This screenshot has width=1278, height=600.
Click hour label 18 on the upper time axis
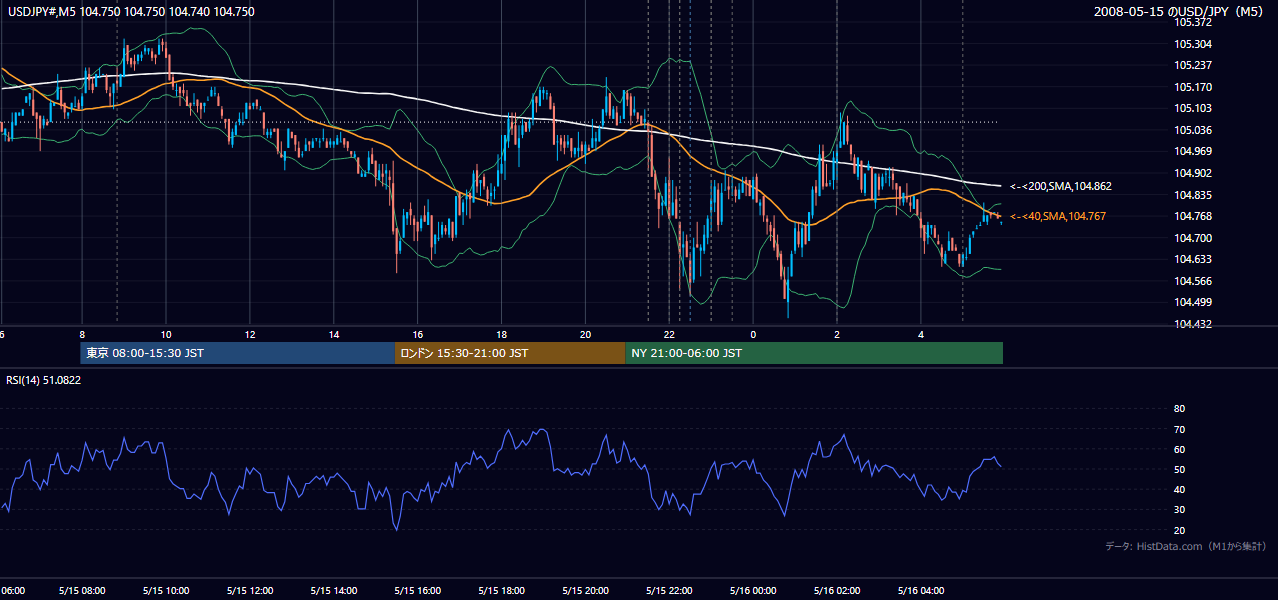pos(502,334)
